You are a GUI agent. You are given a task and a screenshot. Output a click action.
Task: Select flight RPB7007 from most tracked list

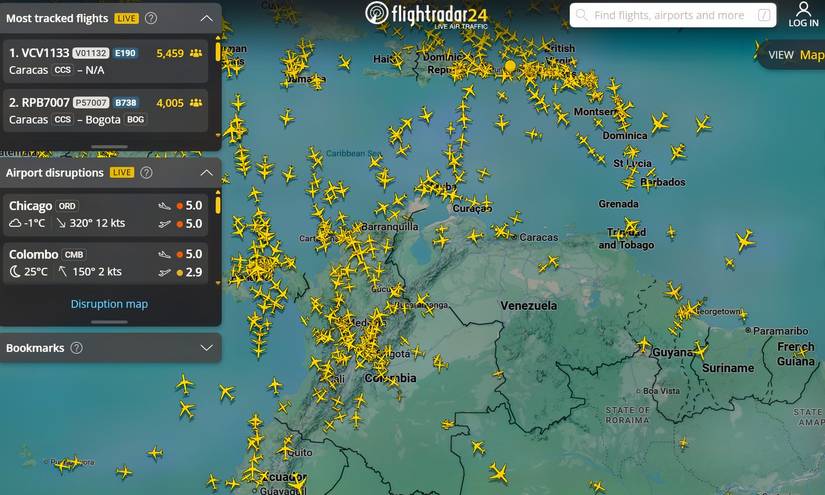click(x=105, y=111)
